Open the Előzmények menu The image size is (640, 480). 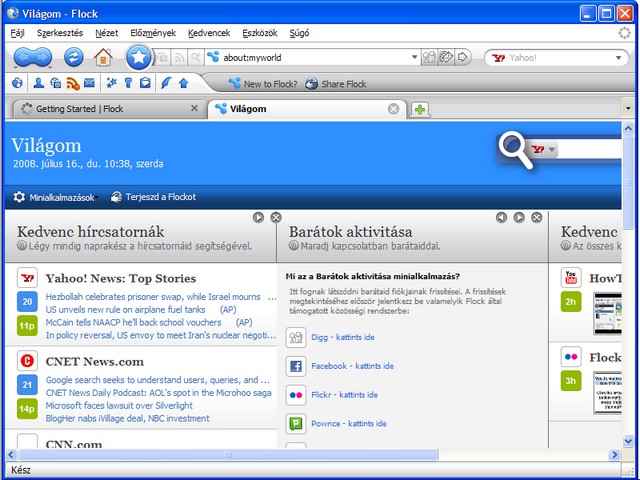tap(153, 33)
